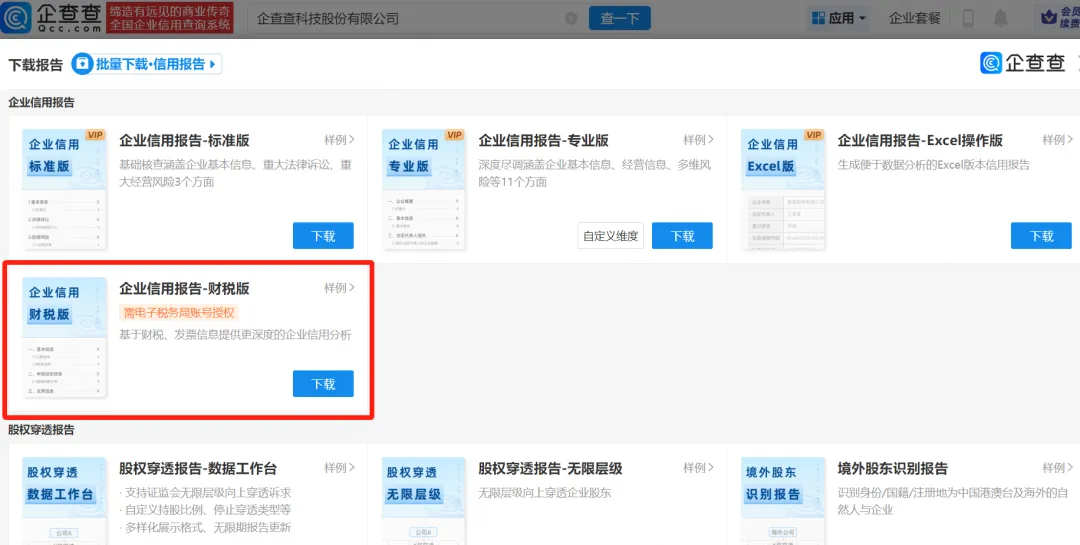Image resolution: width=1080 pixels, height=545 pixels.
Task: Click 自定义维度 for the 专业版 report
Action: [610, 236]
